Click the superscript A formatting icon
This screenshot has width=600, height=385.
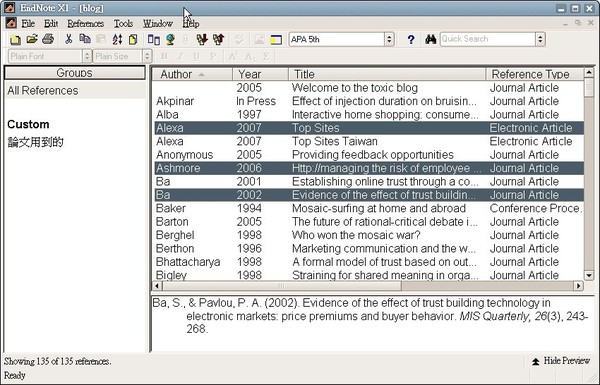point(232,57)
